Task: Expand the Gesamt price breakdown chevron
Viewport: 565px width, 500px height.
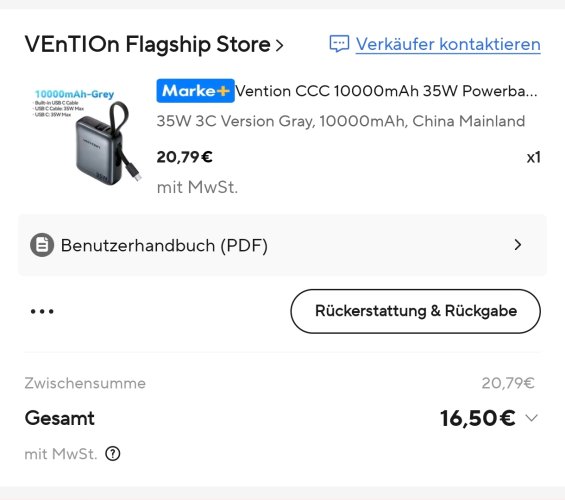Action: point(531,418)
